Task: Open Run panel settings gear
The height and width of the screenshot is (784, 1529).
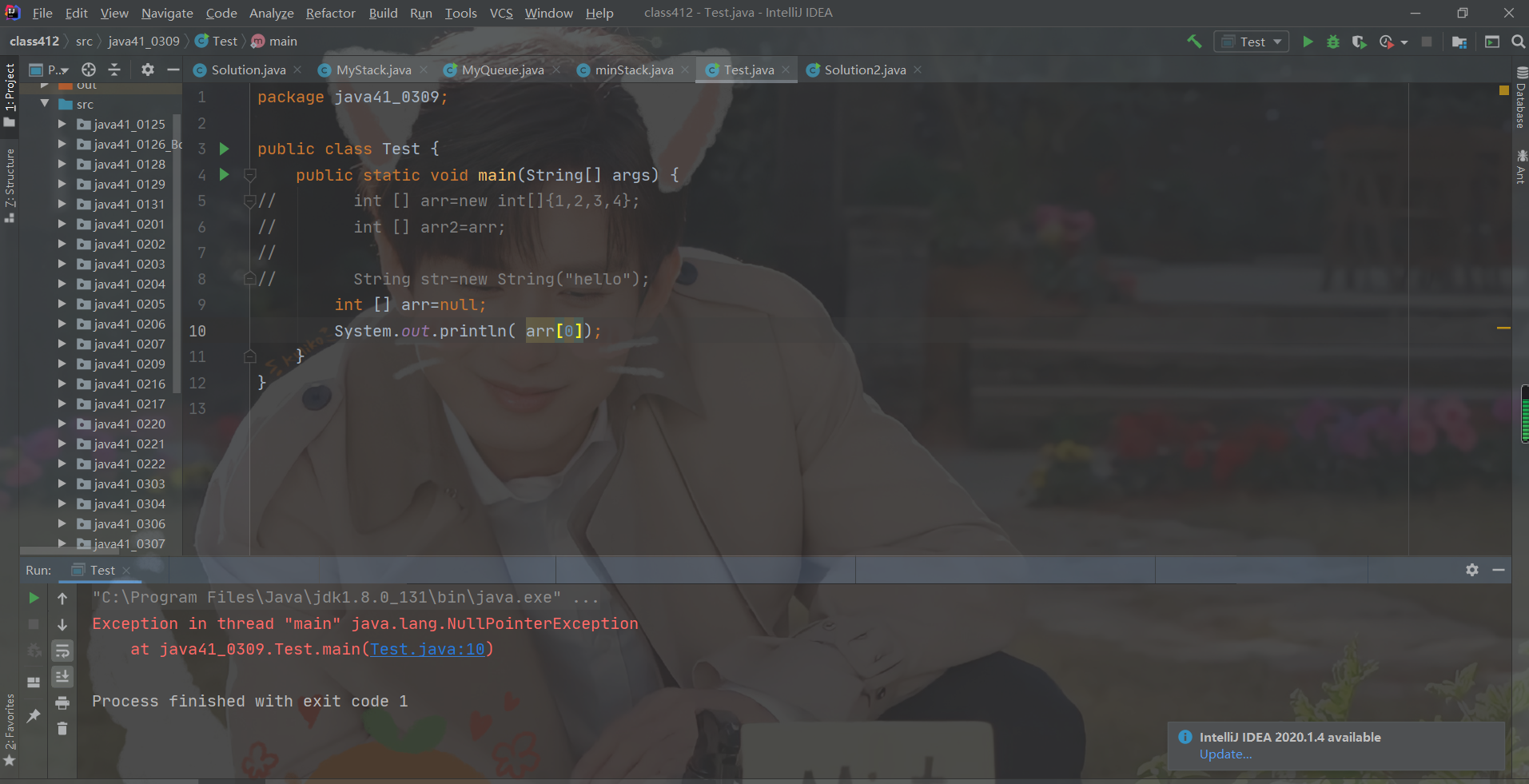Action: coord(1472,570)
